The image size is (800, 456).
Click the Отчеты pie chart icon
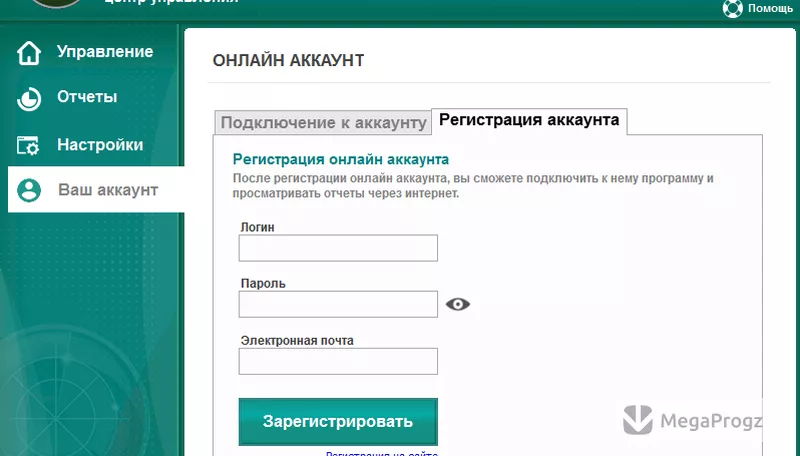point(29,99)
